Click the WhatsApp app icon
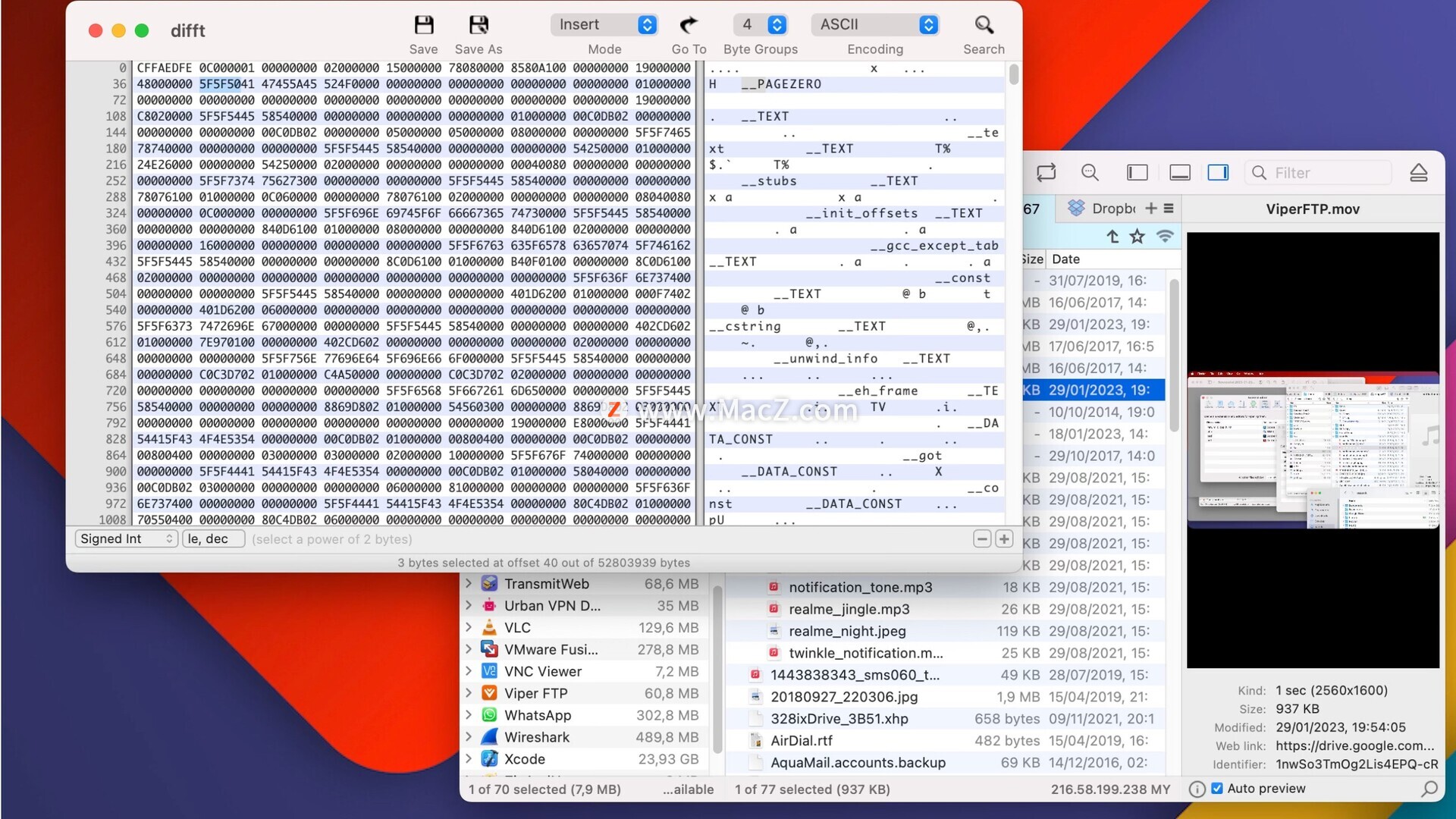 pyautogui.click(x=489, y=715)
